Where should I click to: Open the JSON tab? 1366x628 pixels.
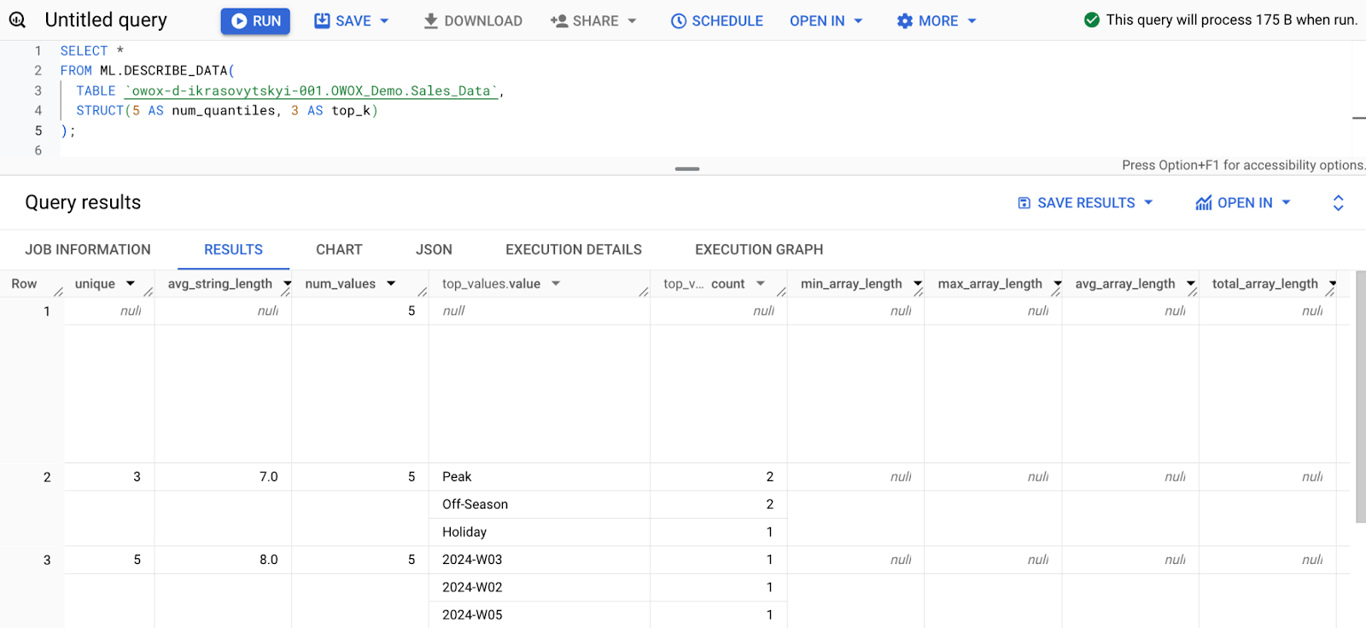(434, 250)
